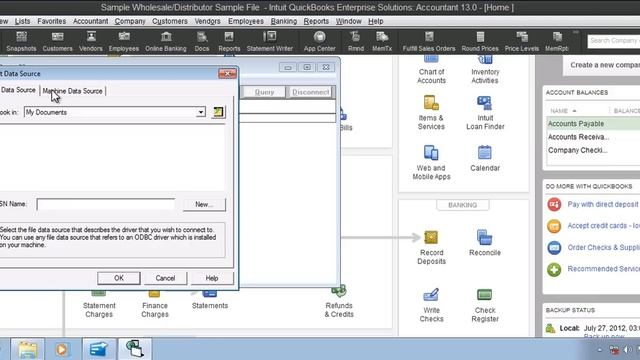Open the Accountant menu
The height and width of the screenshot is (360, 640).
click(x=90, y=21)
